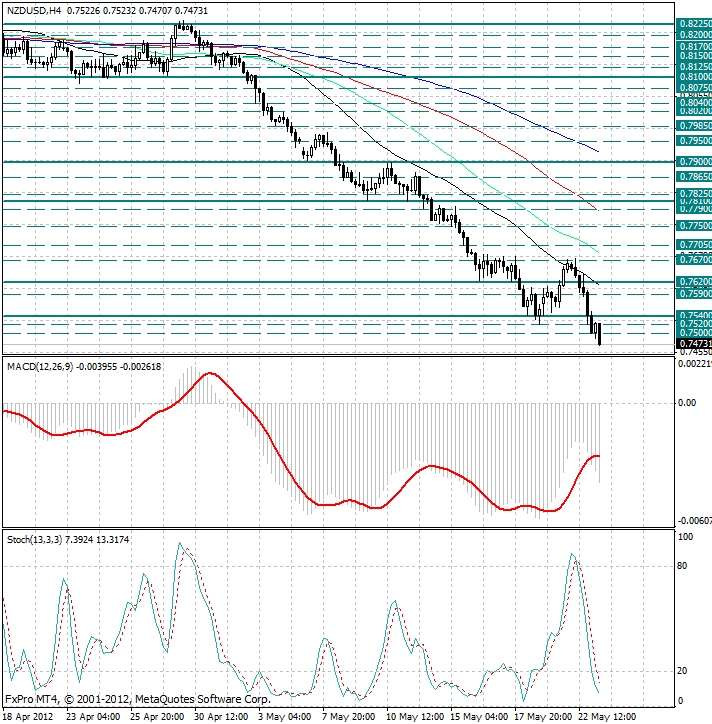Click the end of the red moving average line
Image resolution: width=712 pixels, height=724 pixels.
click(598, 210)
